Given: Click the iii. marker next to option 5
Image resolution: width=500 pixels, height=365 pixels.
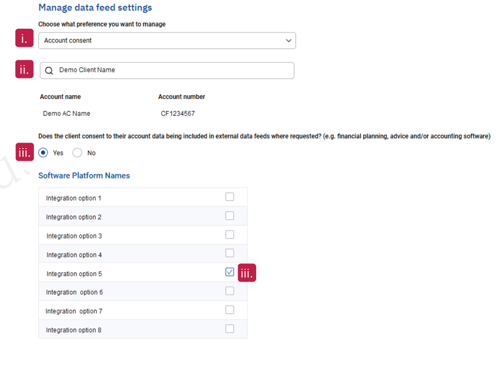Looking at the screenshot, I should [247, 273].
